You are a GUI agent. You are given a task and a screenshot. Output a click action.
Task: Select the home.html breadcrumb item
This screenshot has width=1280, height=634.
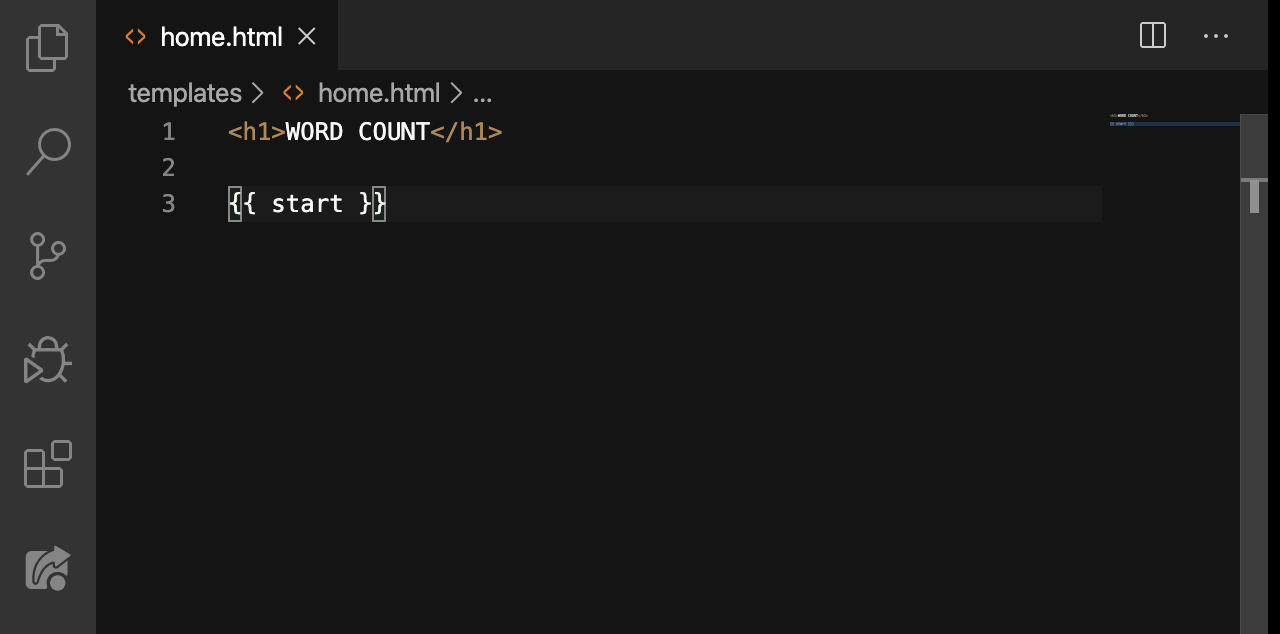click(x=378, y=93)
